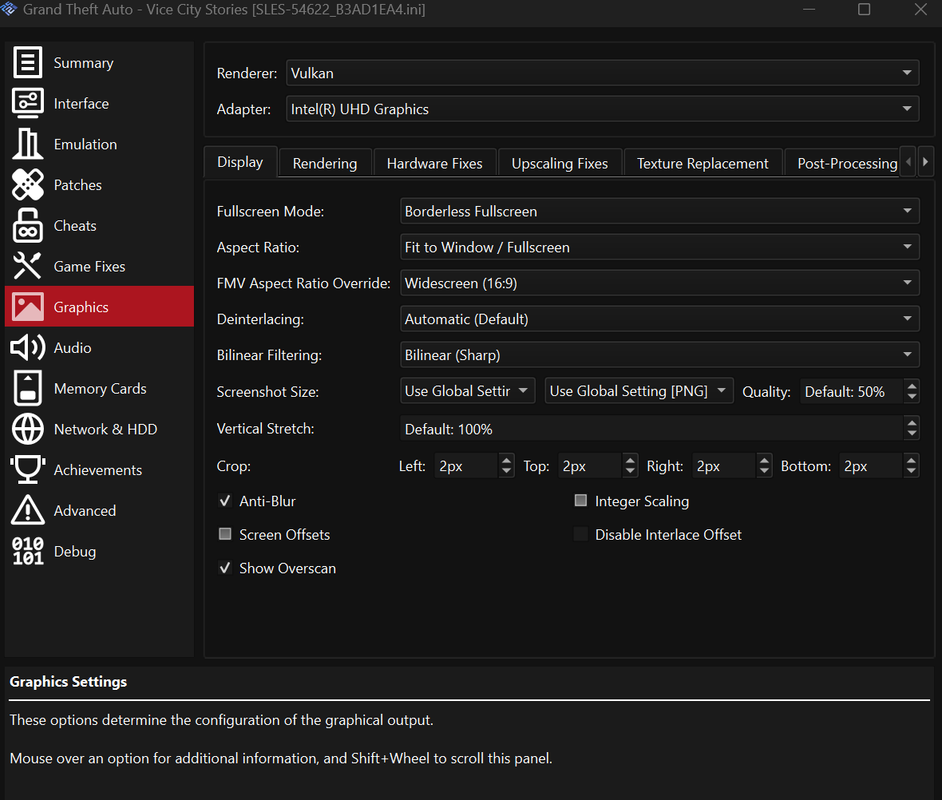The image size is (942, 800).
Task: Toggle the Anti-Blur checkbox
Action: (x=225, y=501)
